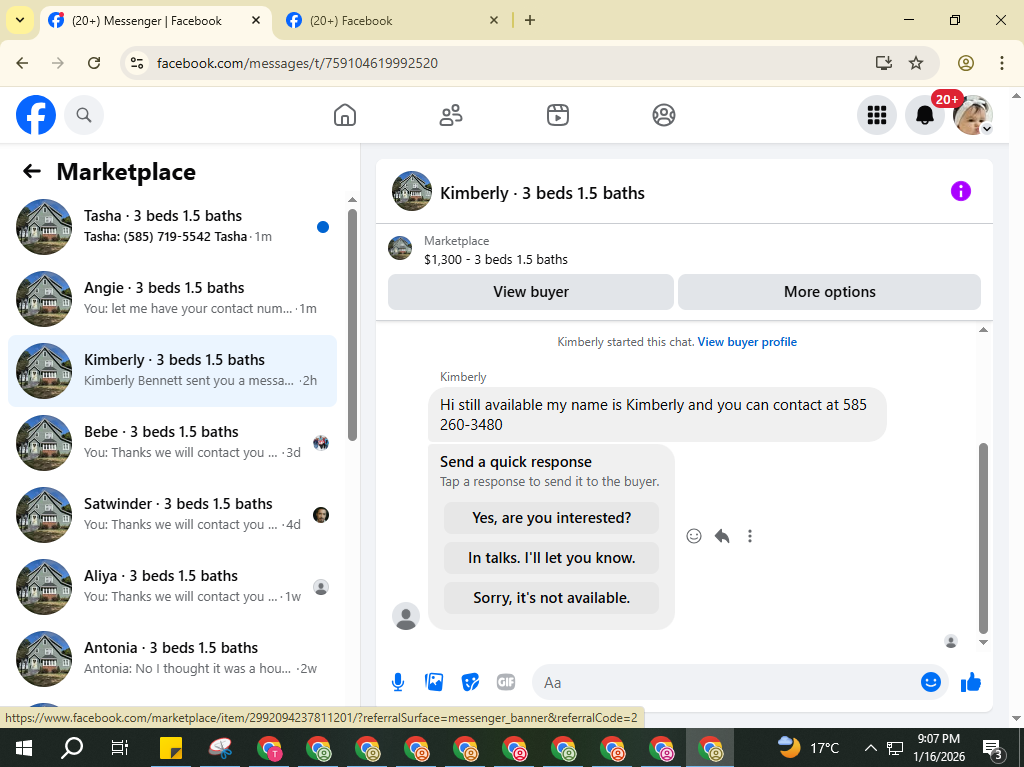This screenshot has height=767, width=1024.
Task: Open the Windows Start menu
Action: click(24, 747)
